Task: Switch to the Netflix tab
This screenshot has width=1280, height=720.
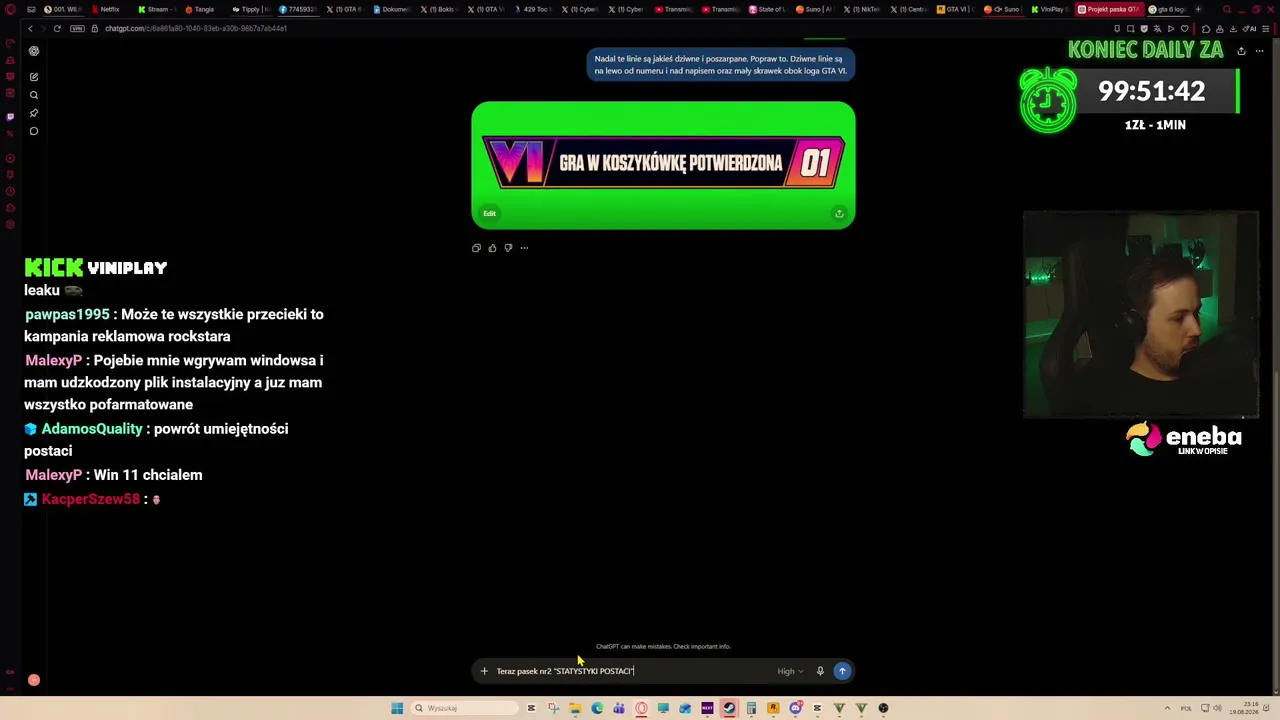Action: pos(108,9)
